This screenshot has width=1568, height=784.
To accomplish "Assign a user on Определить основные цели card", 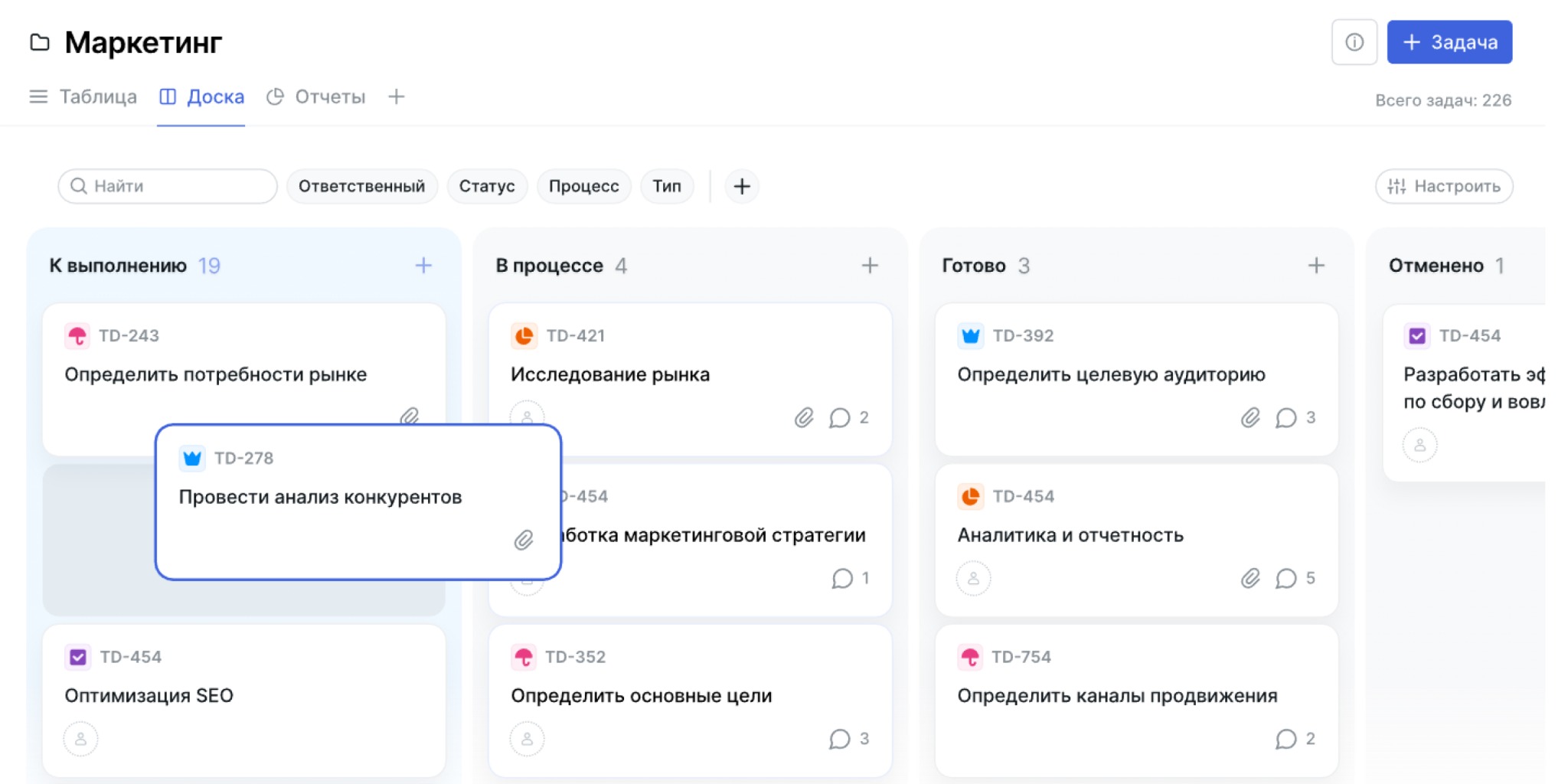I will coord(527,739).
